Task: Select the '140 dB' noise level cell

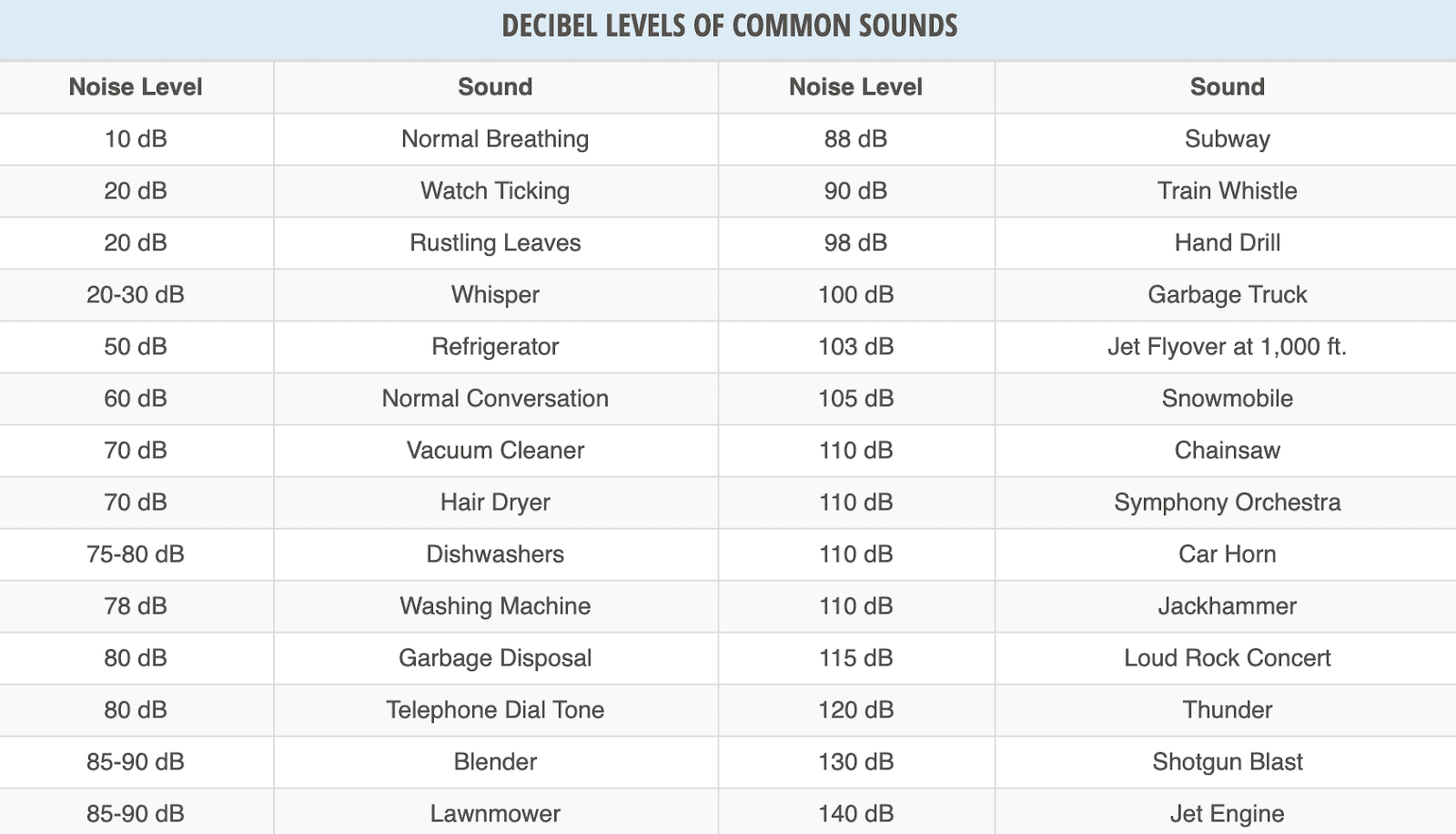Action: (x=855, y=814)
